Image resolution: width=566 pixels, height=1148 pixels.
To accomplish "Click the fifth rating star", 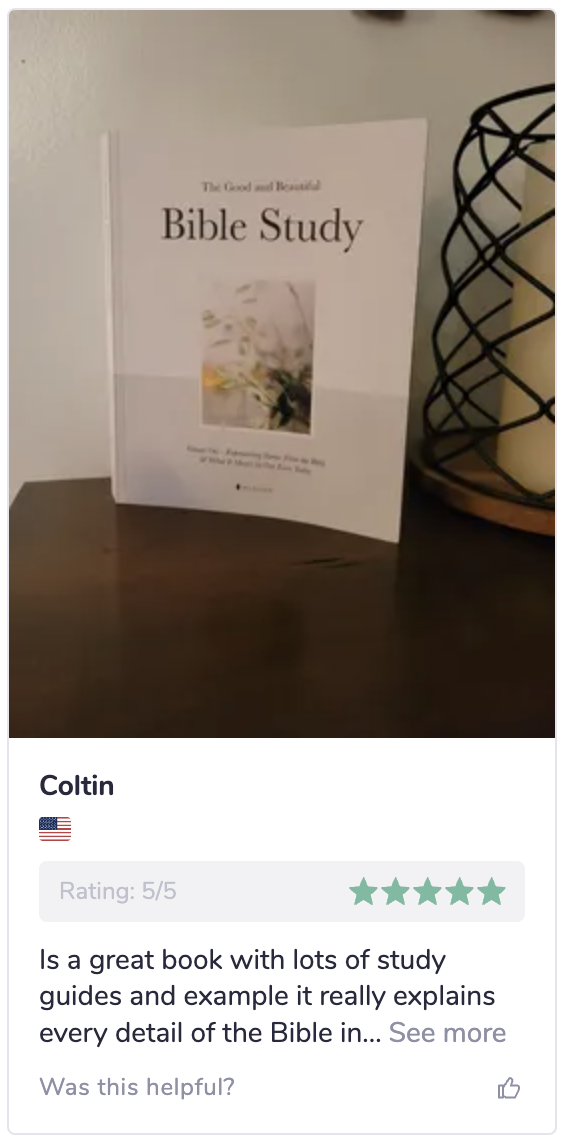I will (492, 892).
